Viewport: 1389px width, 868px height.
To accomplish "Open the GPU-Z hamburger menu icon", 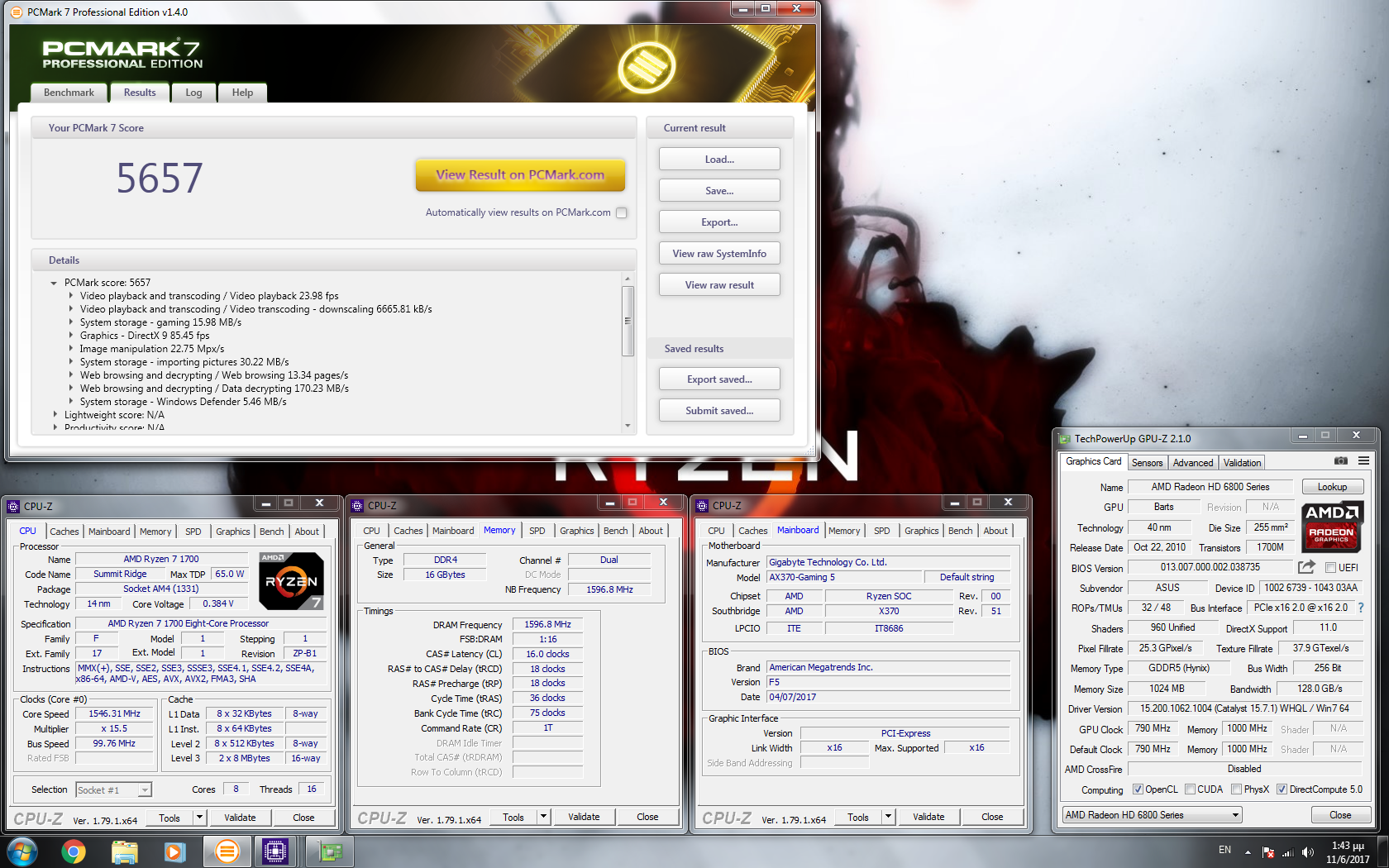I will (1363, 461).
